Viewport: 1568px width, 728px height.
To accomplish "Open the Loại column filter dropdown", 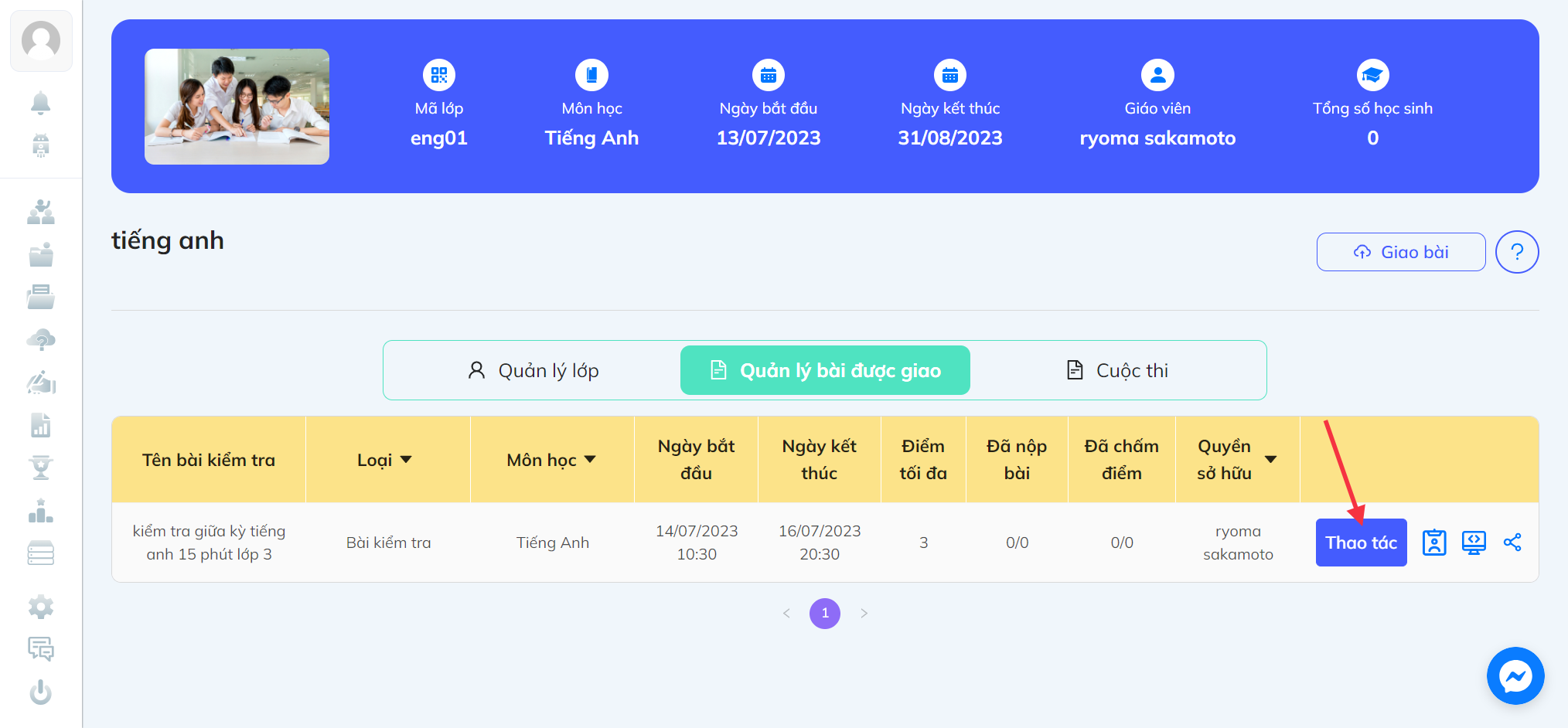I will point(406,460).
